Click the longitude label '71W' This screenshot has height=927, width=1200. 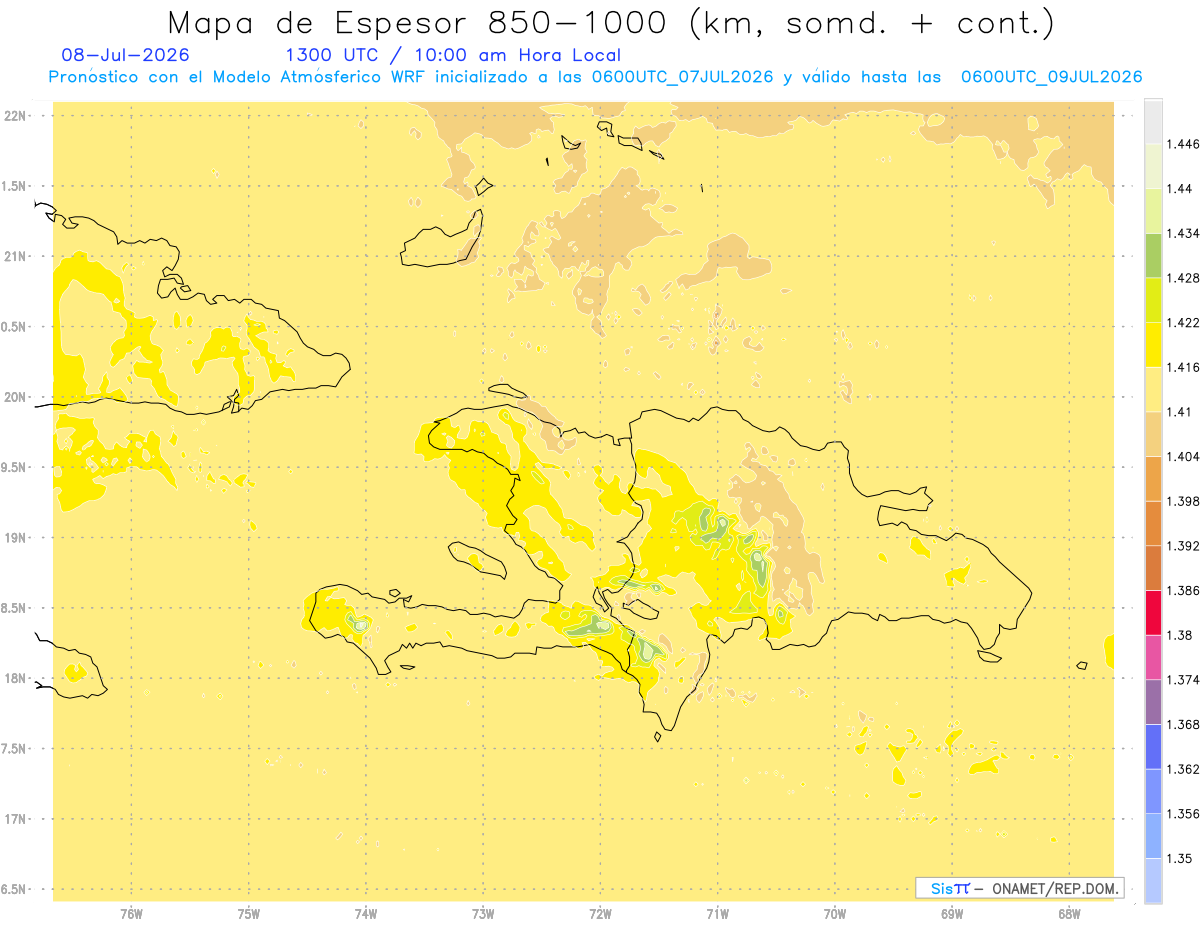(x=718, y=913)
